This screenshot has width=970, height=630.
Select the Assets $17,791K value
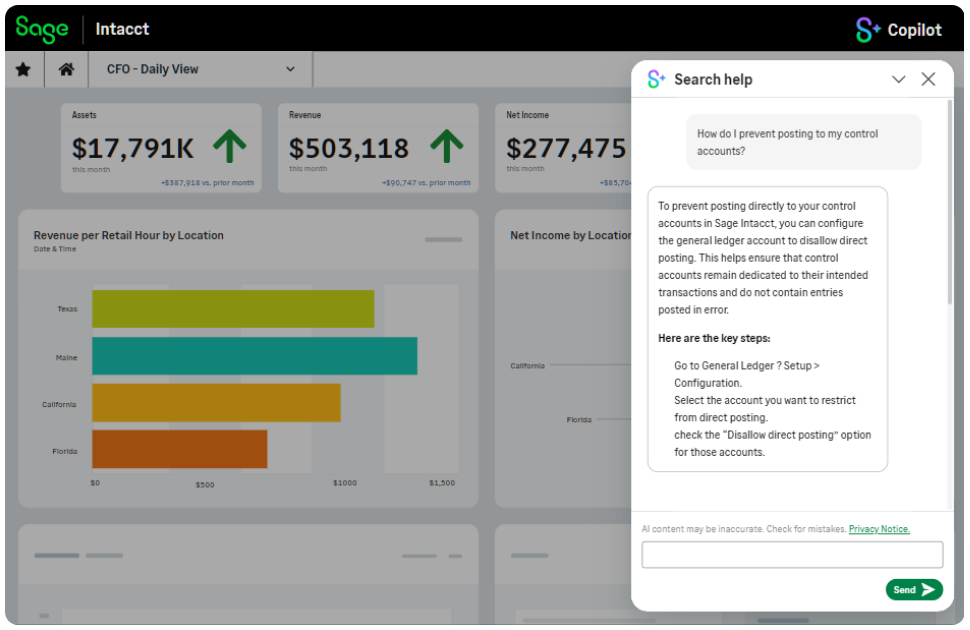(132, 149)
